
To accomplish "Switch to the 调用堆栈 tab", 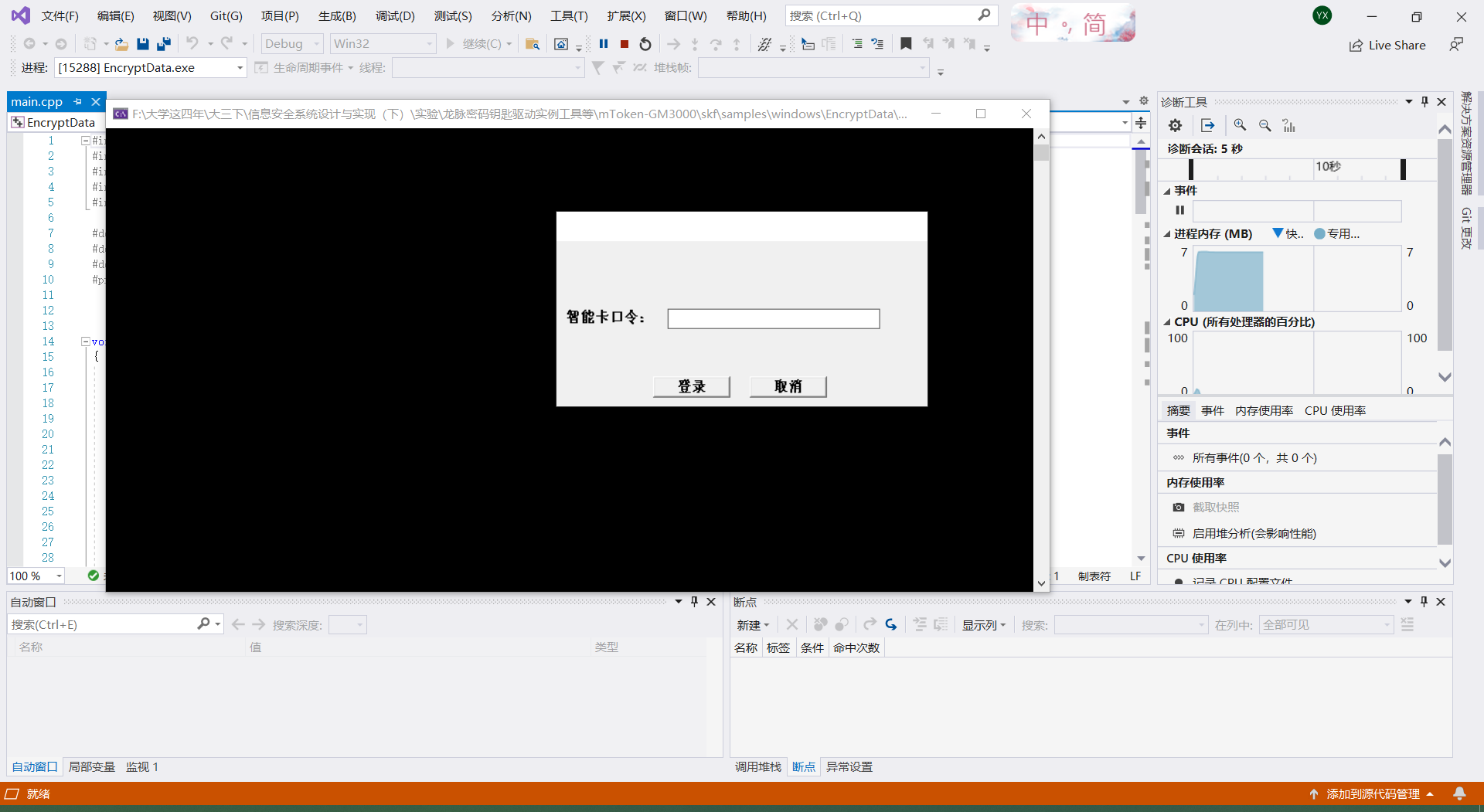I will 758,767.
